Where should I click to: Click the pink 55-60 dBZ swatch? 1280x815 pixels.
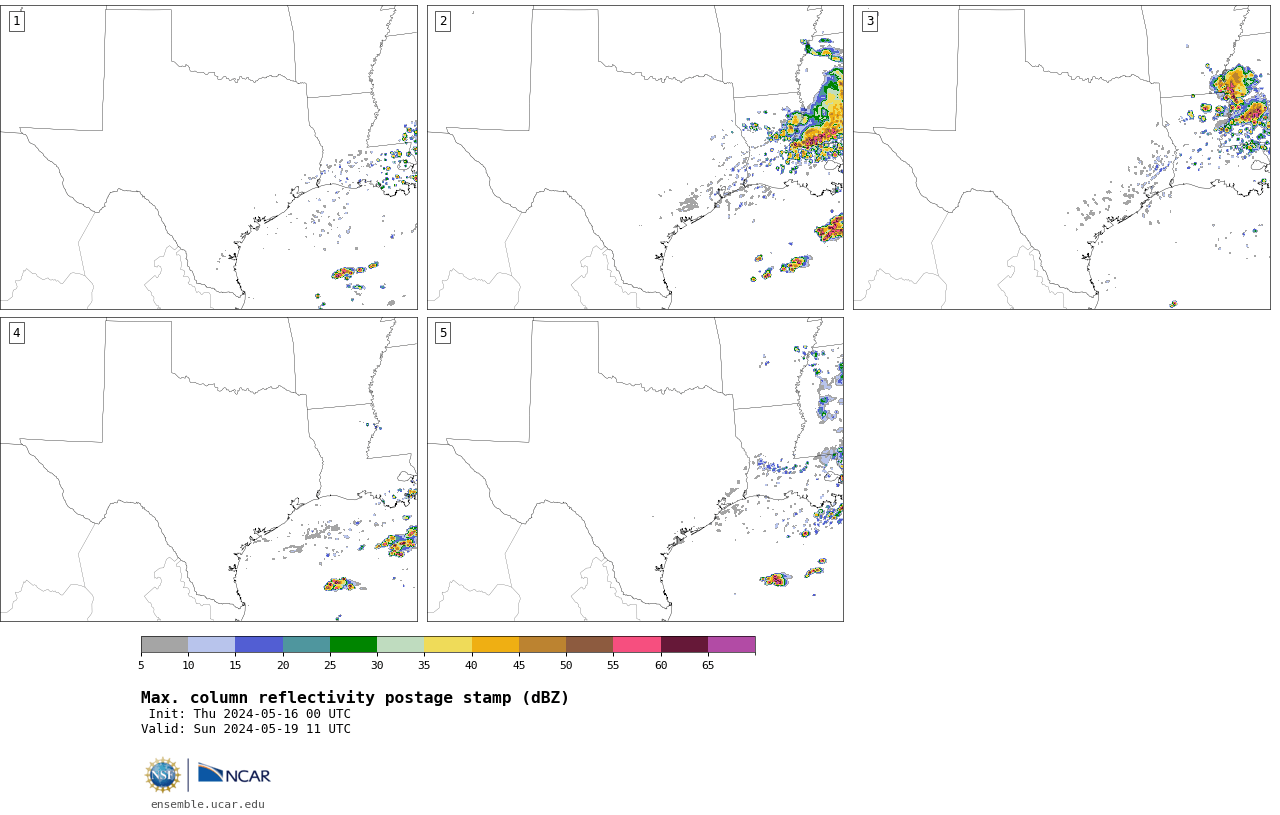point(637,644)
